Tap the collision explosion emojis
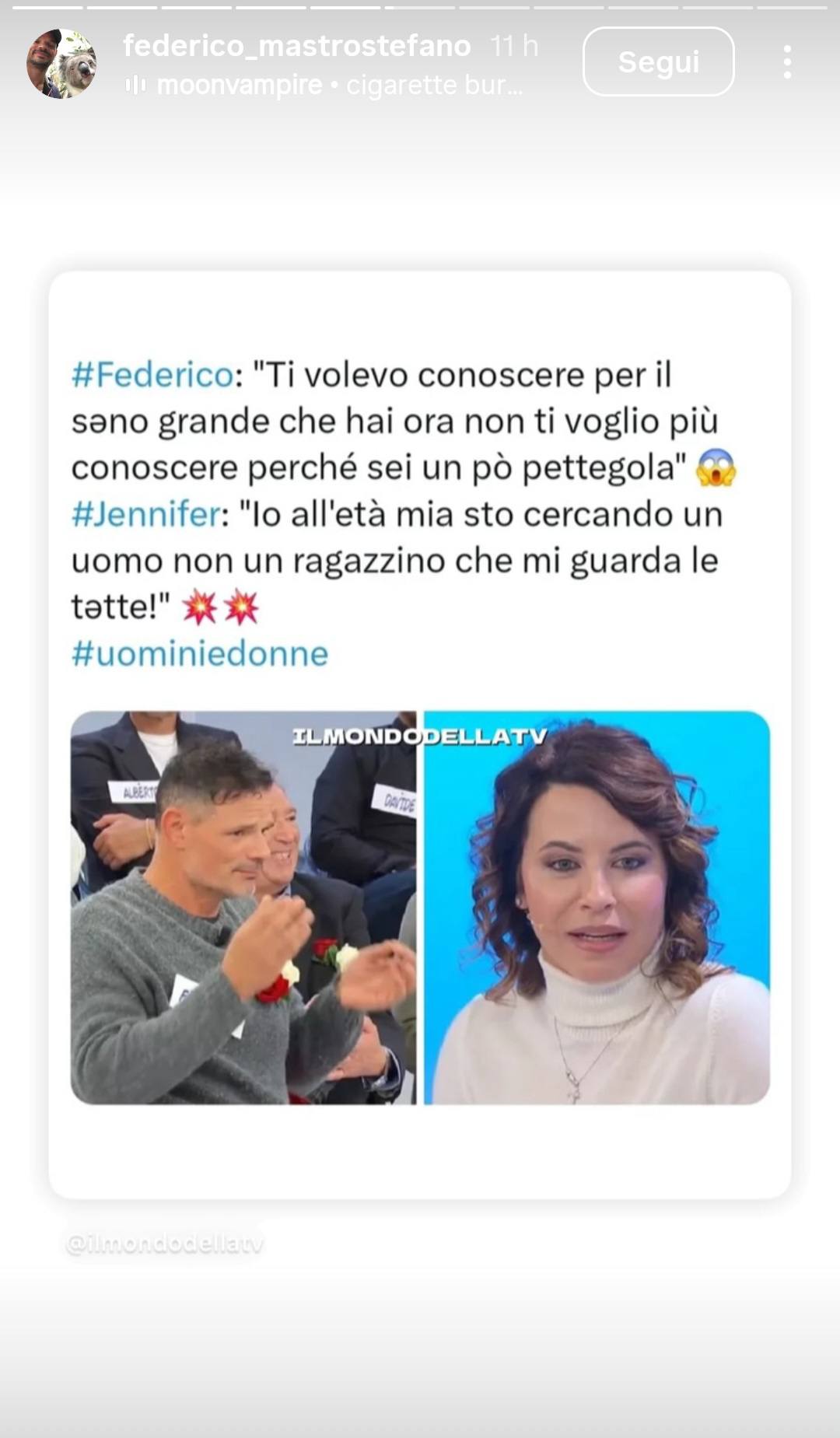Screen dimensions: 840x1438 coord(220,607)
